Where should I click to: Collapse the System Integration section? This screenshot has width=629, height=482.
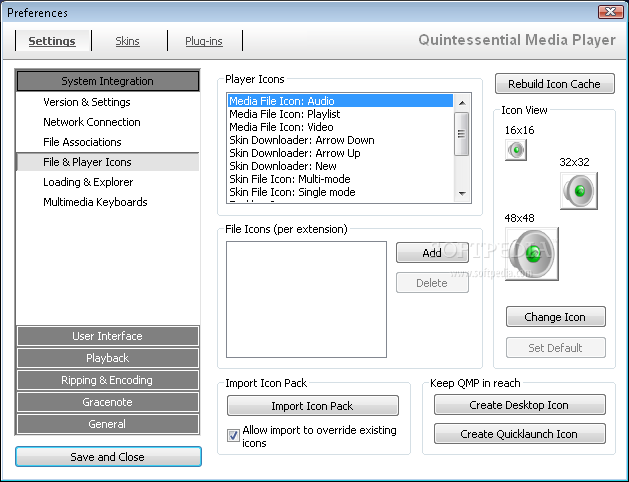pyautogui.click(x=108, y=81)
